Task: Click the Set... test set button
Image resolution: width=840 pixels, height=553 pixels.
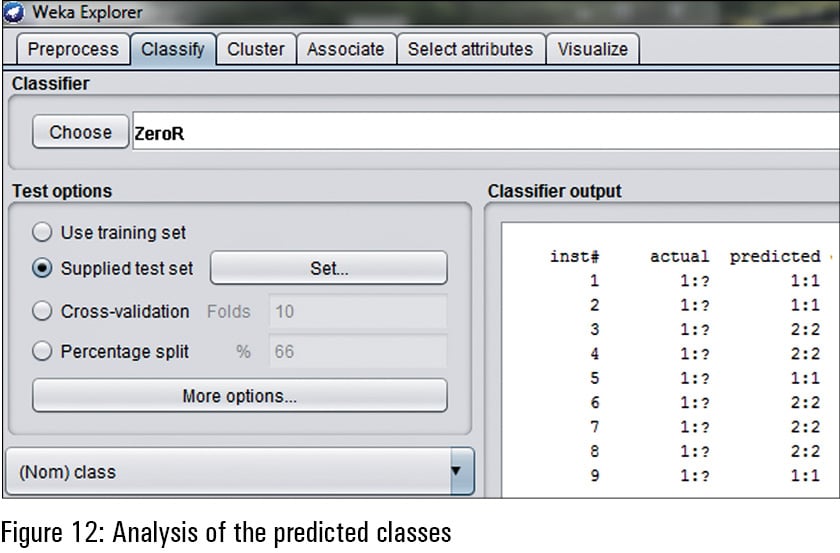Action: [328, 268]
